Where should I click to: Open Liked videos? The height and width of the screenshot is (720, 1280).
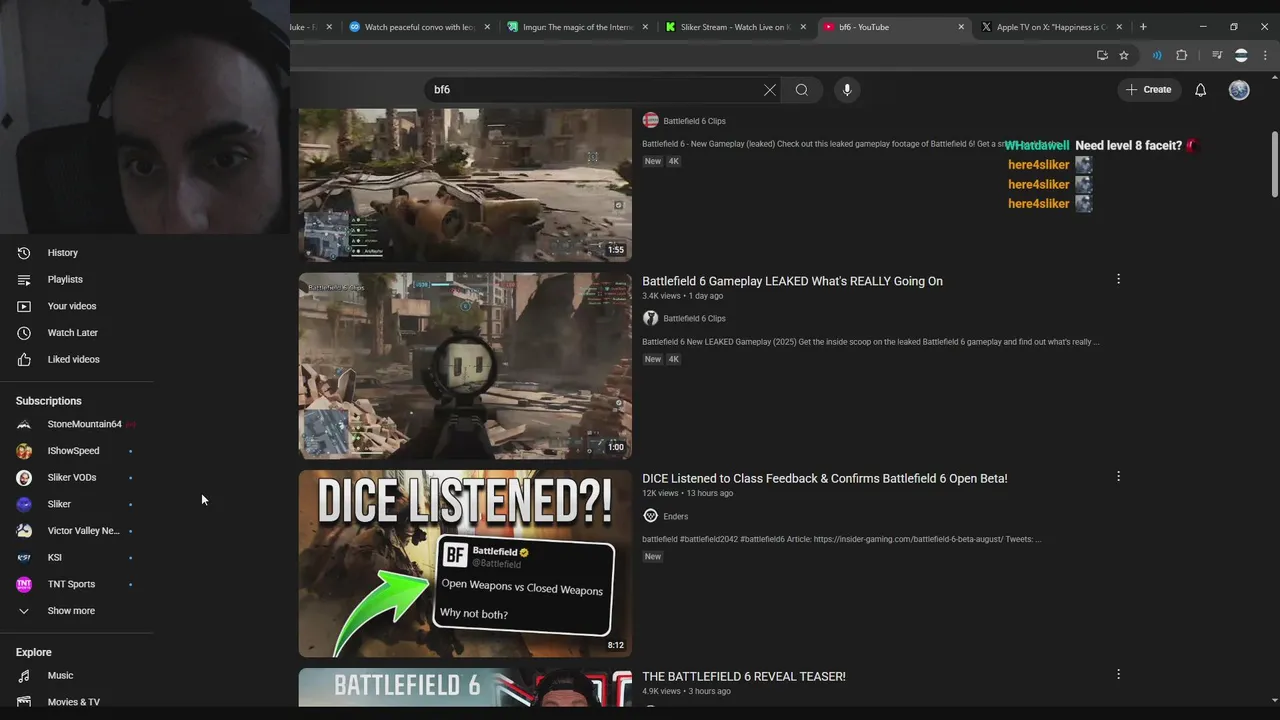click(x=76, y=359)
